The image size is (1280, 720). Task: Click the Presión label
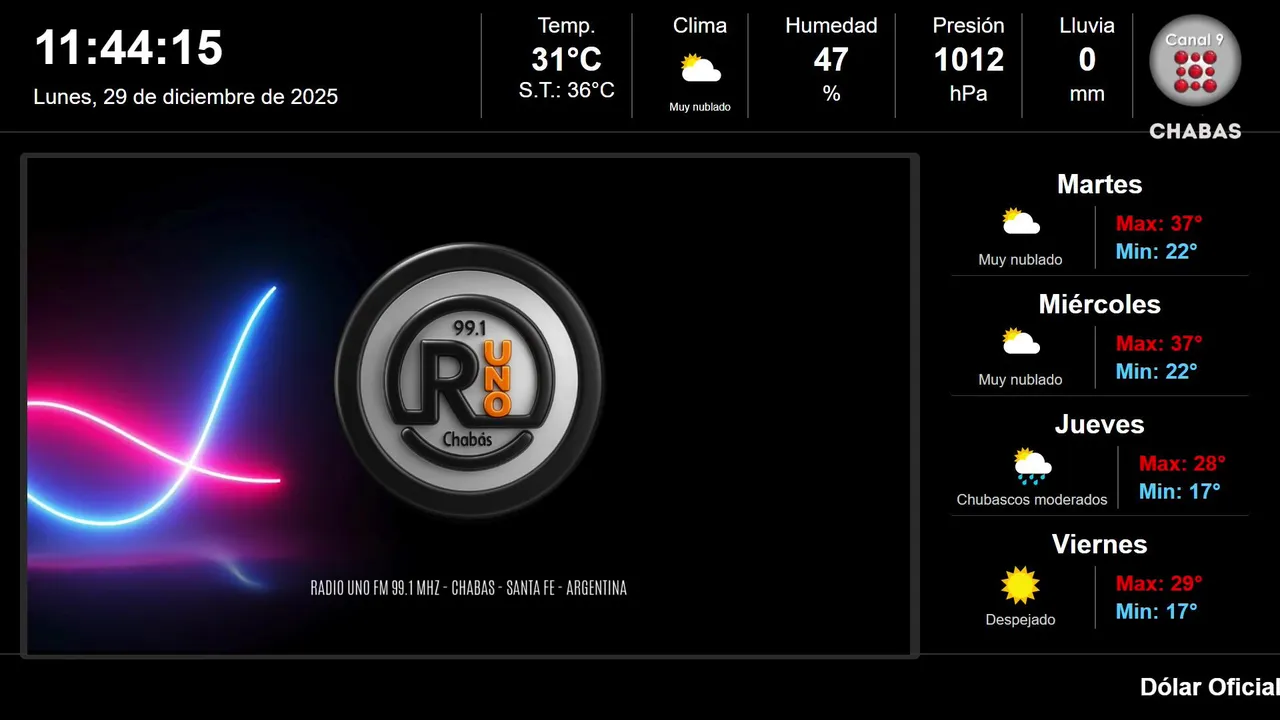[x=968, y=26]
